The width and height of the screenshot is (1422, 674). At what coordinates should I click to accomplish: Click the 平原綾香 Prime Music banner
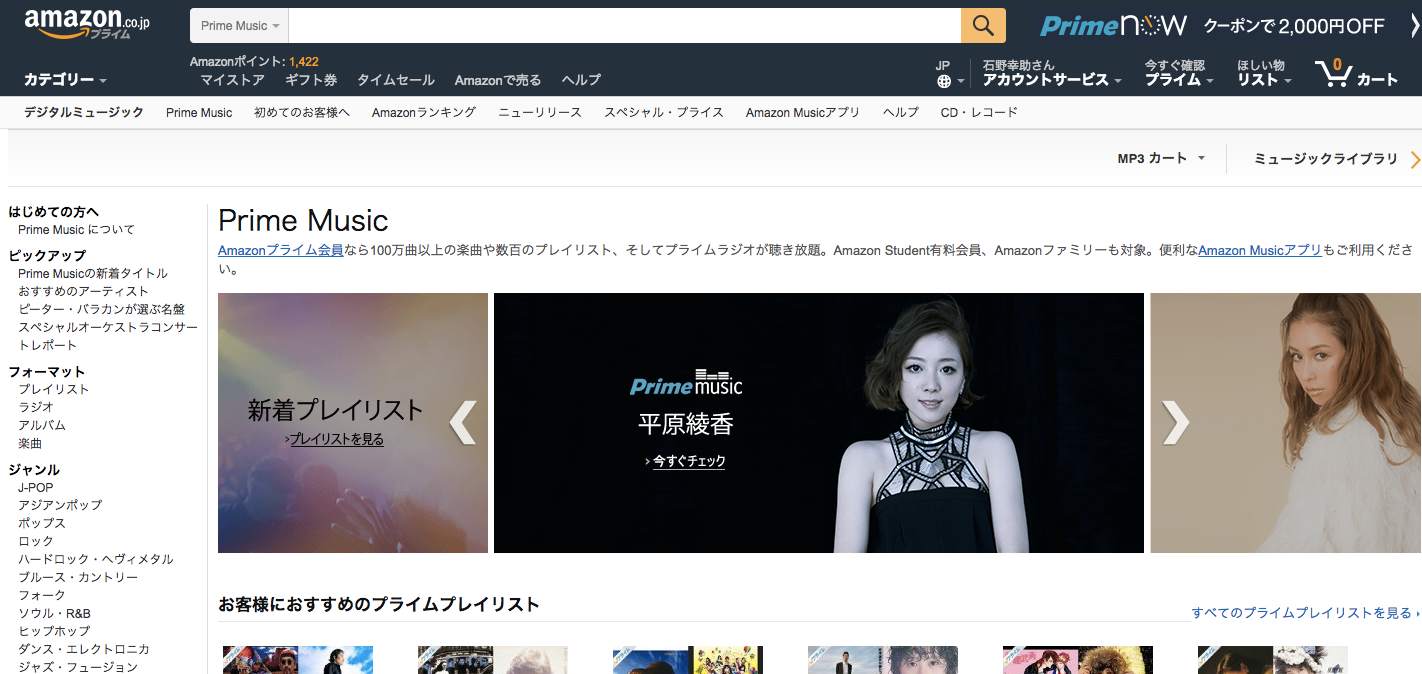tap(819, 423)
